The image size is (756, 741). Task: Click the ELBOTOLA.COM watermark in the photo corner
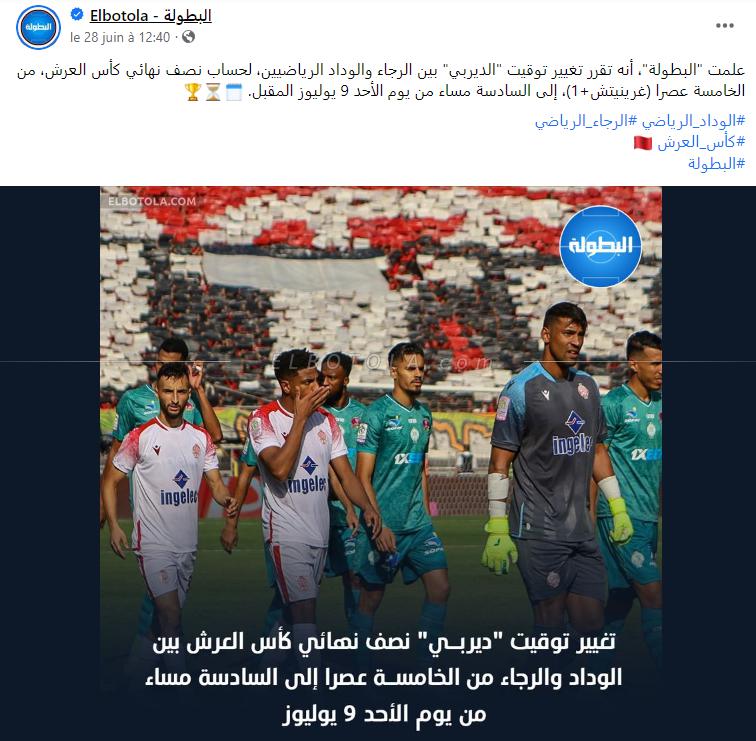[x=152, y=201]
